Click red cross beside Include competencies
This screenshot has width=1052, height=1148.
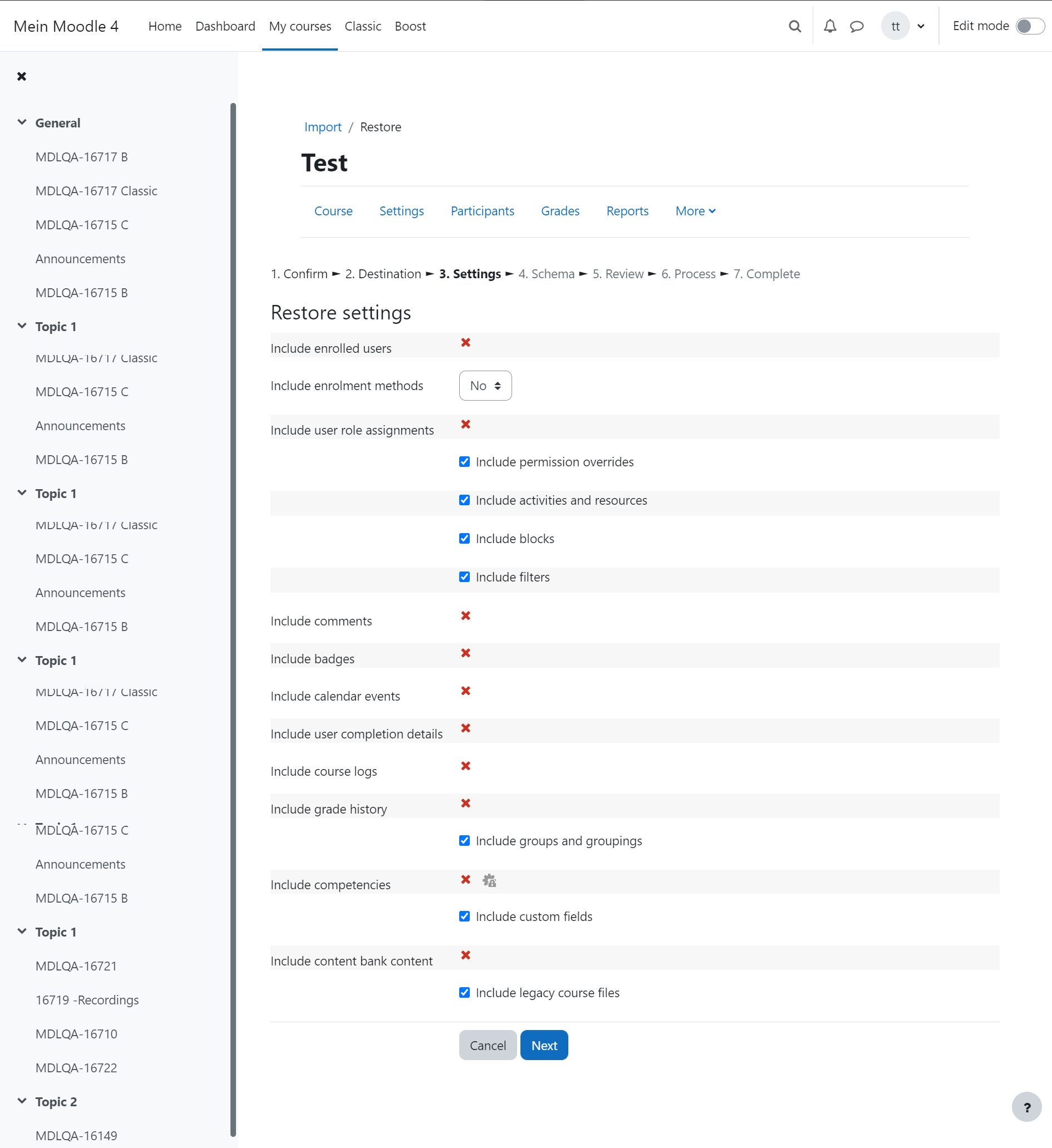[465, 879]
